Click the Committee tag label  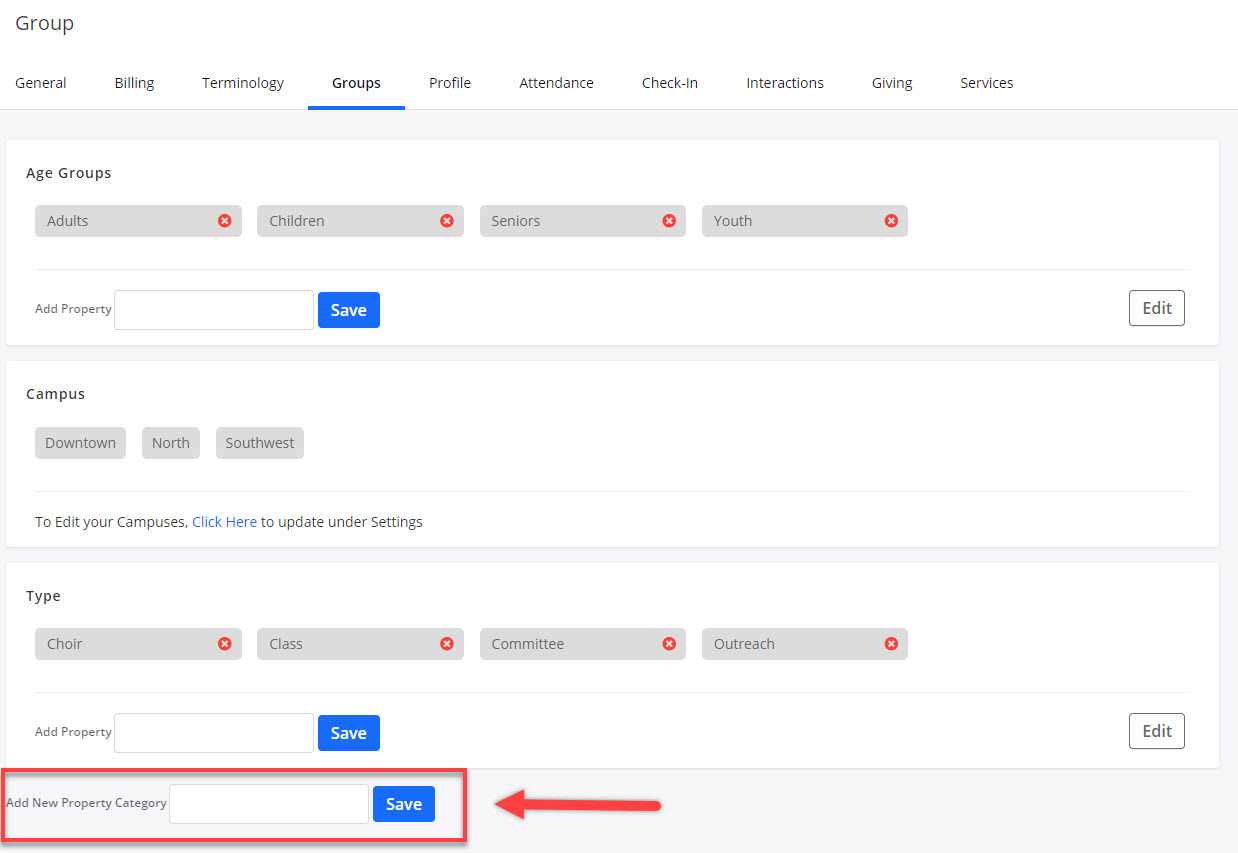click(x=528, y=644)
